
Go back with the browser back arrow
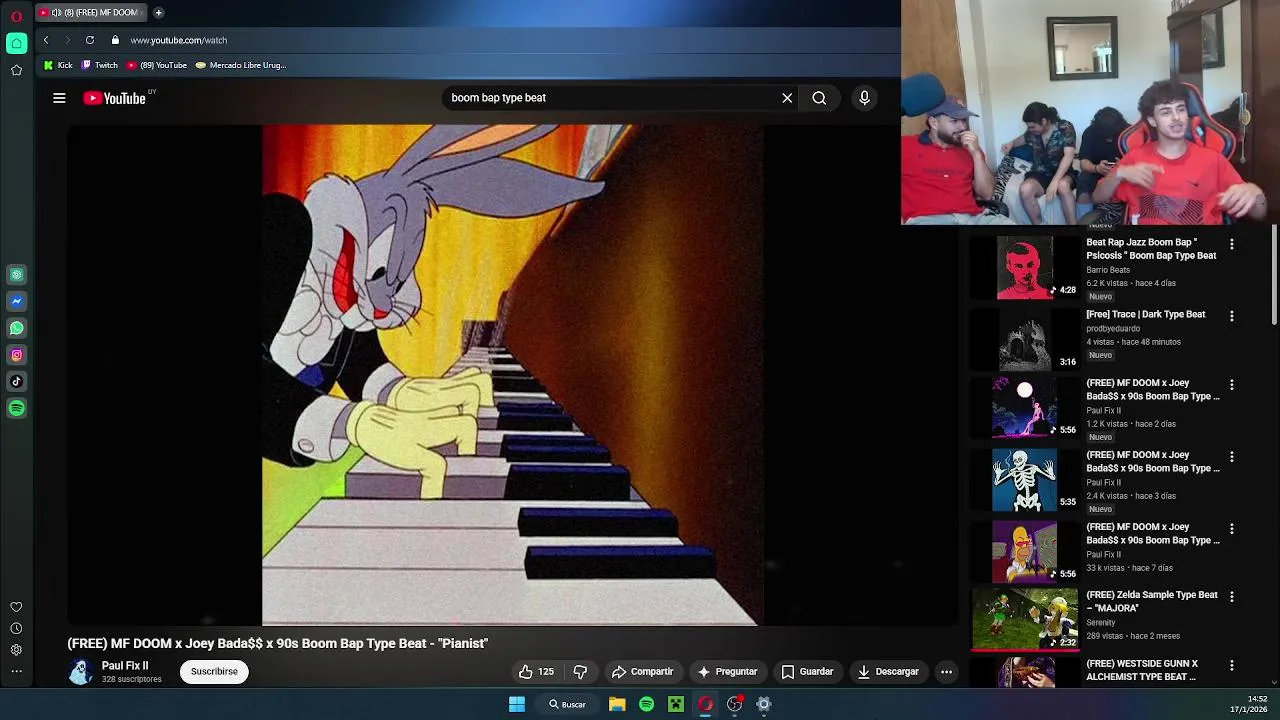pyautogui.click(x=45, y=40)
